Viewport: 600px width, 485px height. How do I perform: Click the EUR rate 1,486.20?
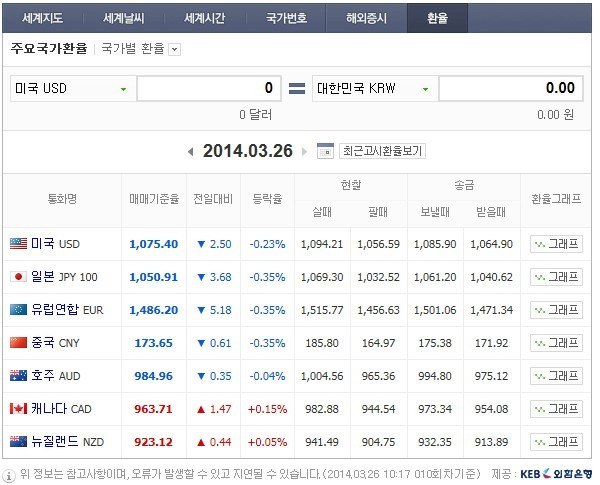pos(154,310)
